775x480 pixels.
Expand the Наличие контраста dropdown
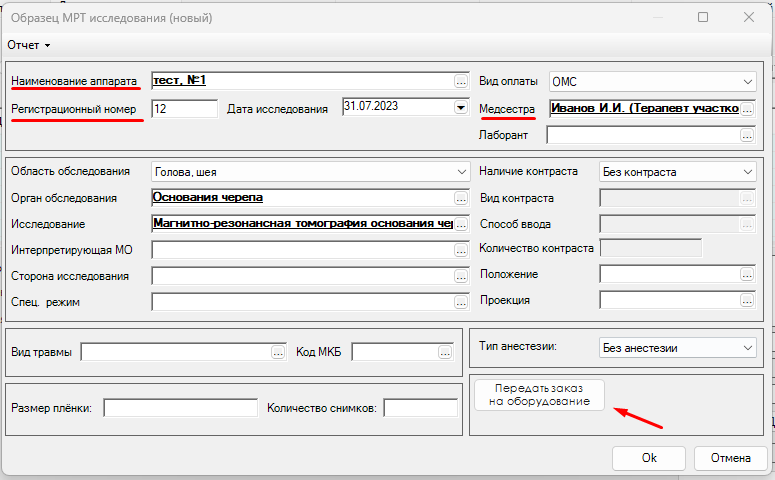coord(748,172)
